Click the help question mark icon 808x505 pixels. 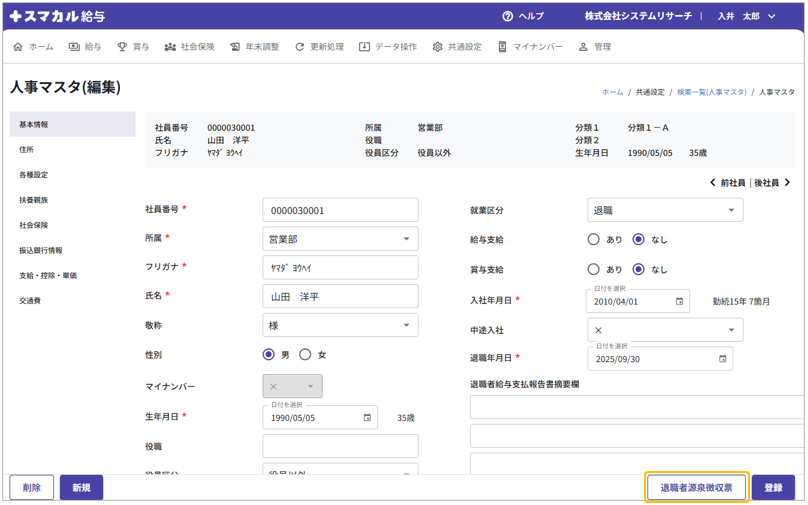tap(508, 17)
